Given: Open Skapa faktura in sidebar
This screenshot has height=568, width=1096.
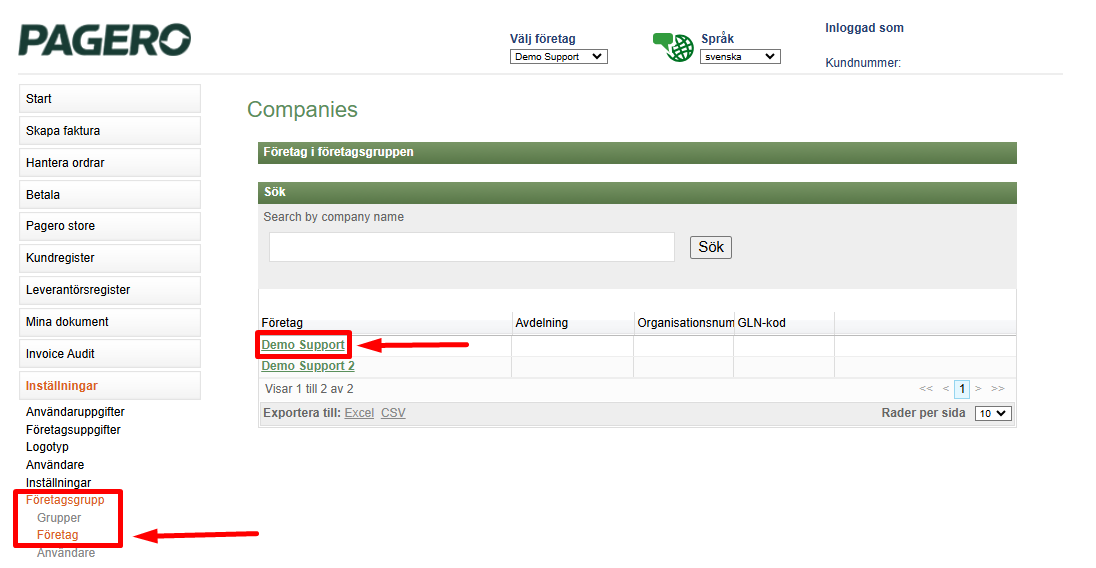Looking at the screenshot, I should point(110,131).
